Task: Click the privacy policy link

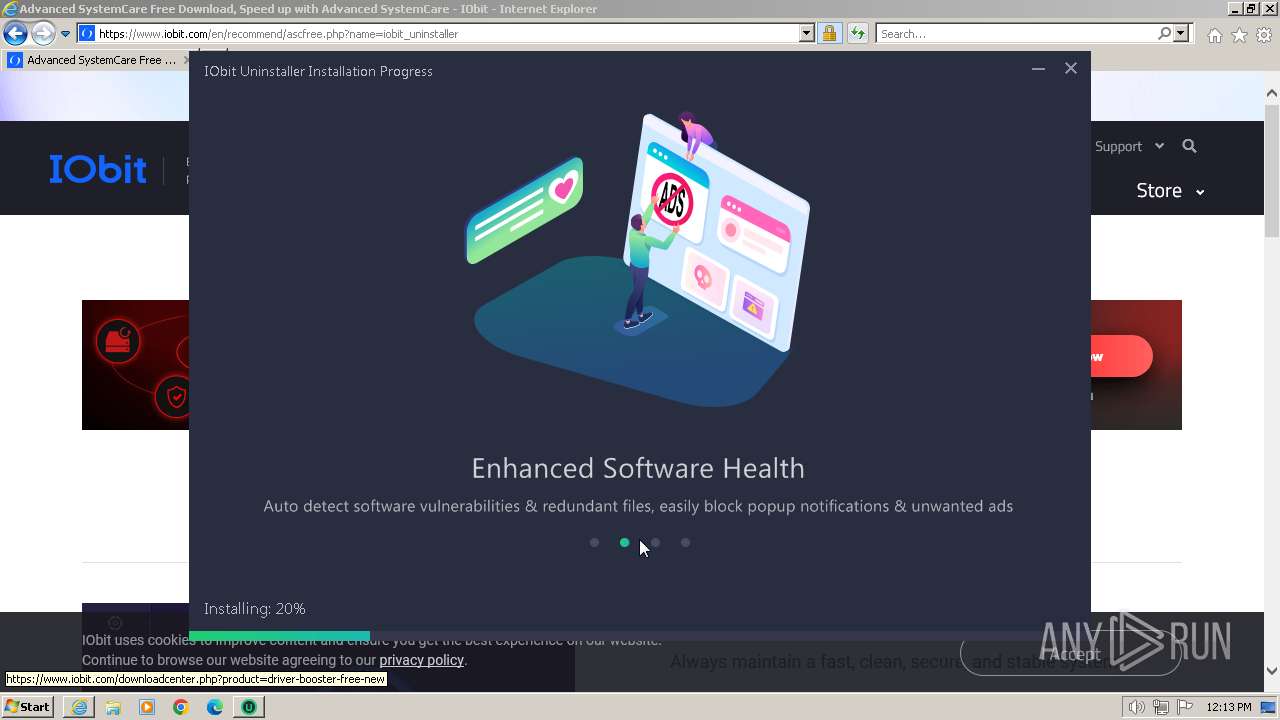Action: [x=421, y=660]
